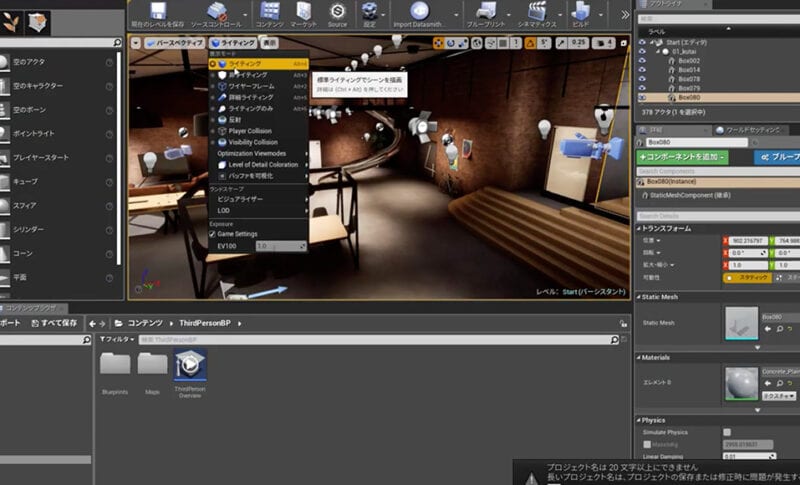This screenshot has width=800, height=485.
Task: Open the Source Control toolbar icon
Action: click(215, 12)
